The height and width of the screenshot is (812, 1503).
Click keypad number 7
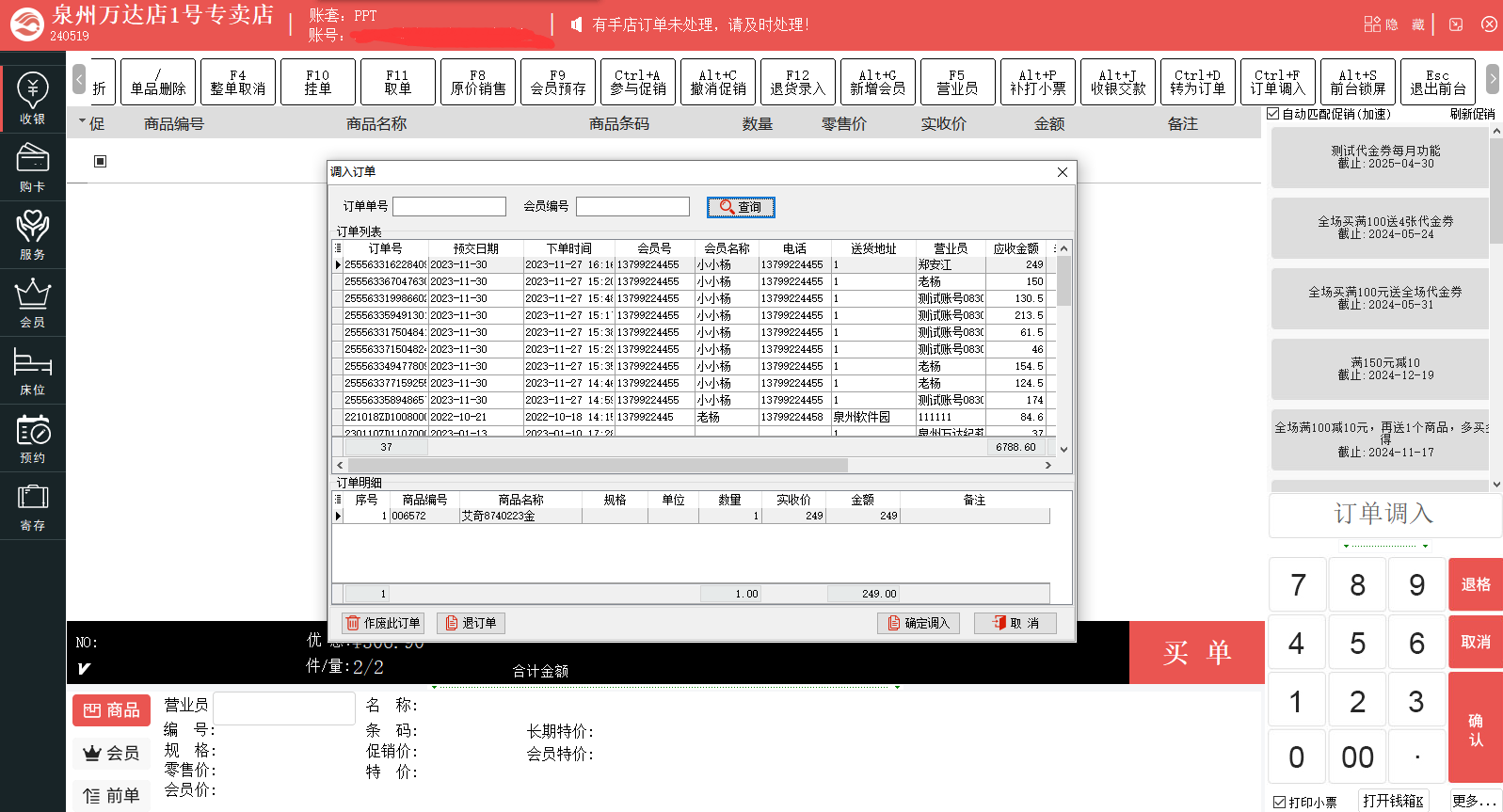tap(1298, 584)
